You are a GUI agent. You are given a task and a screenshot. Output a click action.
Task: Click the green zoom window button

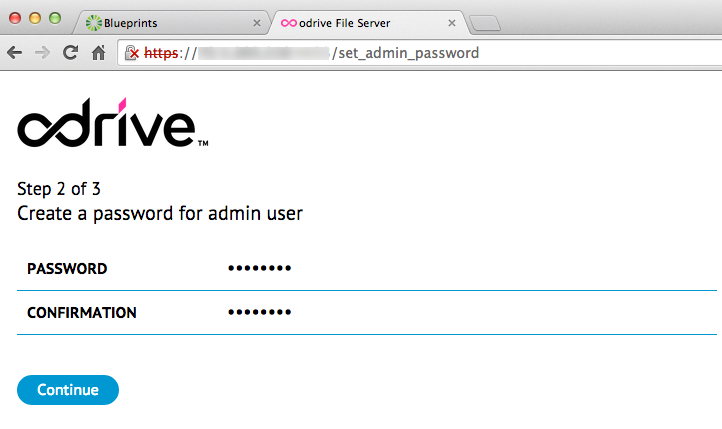point(55,18)
